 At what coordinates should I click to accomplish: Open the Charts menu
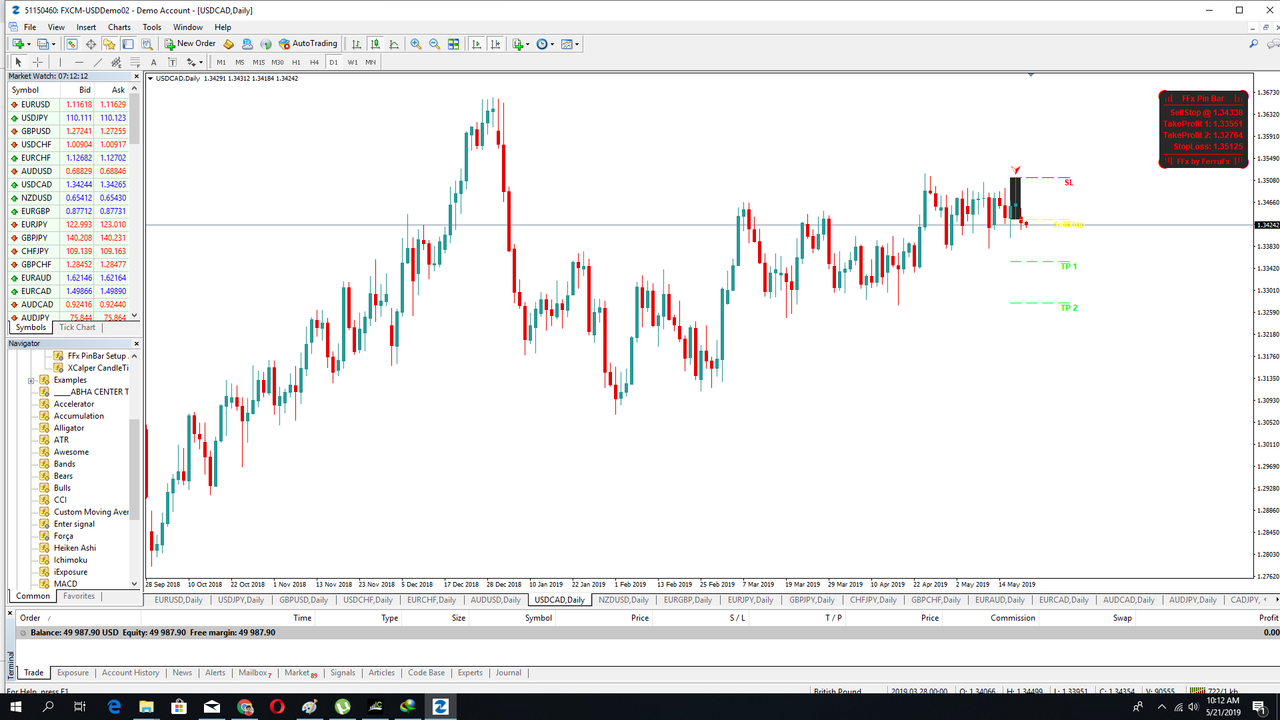119,27
